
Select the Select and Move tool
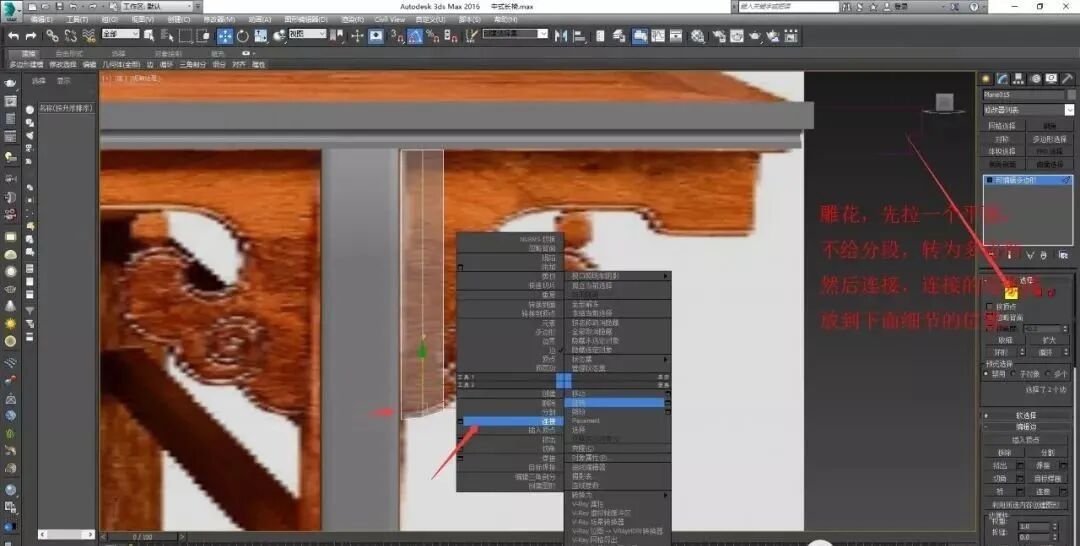pos(225,36)
